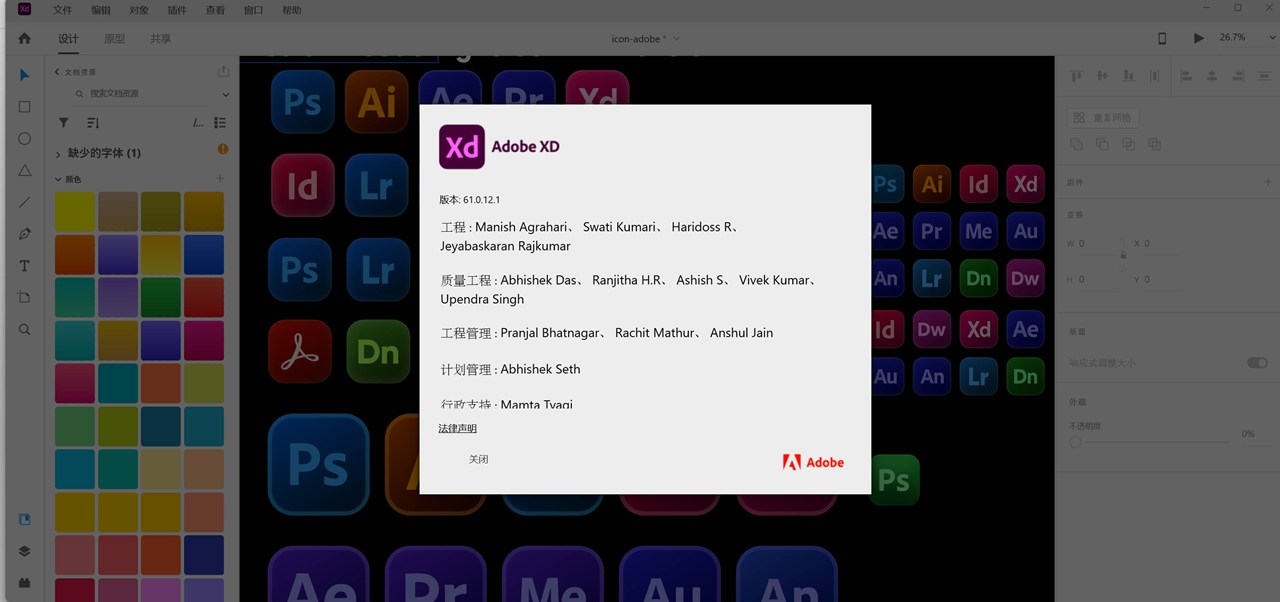Open the icon-adobe document title dropdown
The image size is (1280, 602).
(676, 38)
